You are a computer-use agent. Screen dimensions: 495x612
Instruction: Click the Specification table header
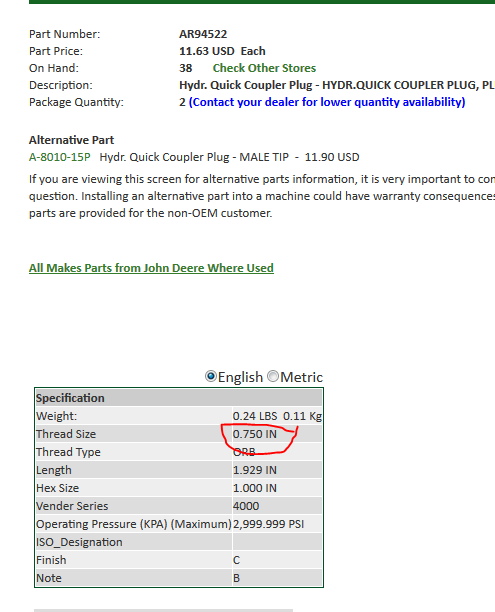coord(179,398)
